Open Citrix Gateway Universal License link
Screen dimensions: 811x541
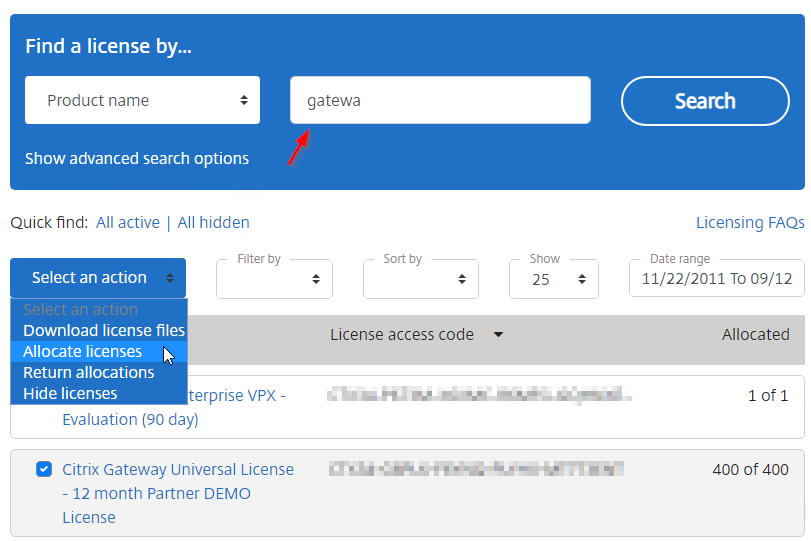pyautogui.click(x=178, y=493)
